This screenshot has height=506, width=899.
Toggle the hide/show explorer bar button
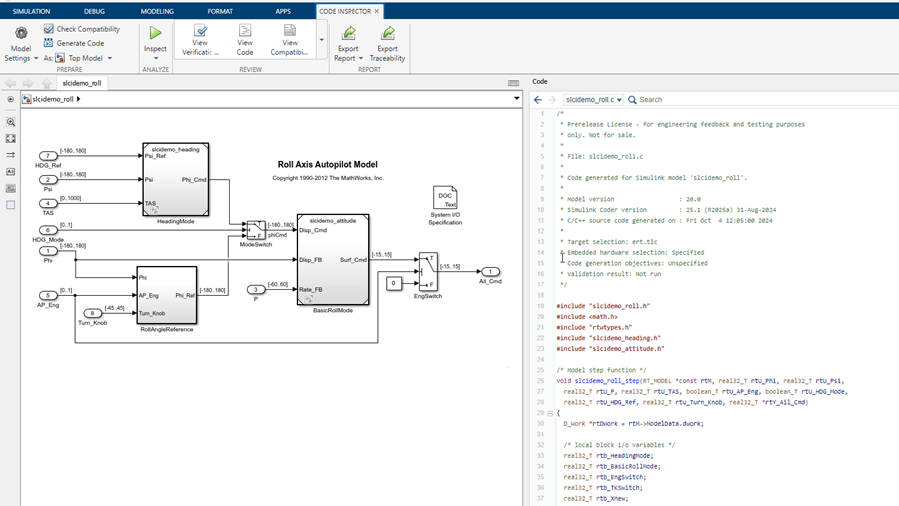[x=11, y=99]
